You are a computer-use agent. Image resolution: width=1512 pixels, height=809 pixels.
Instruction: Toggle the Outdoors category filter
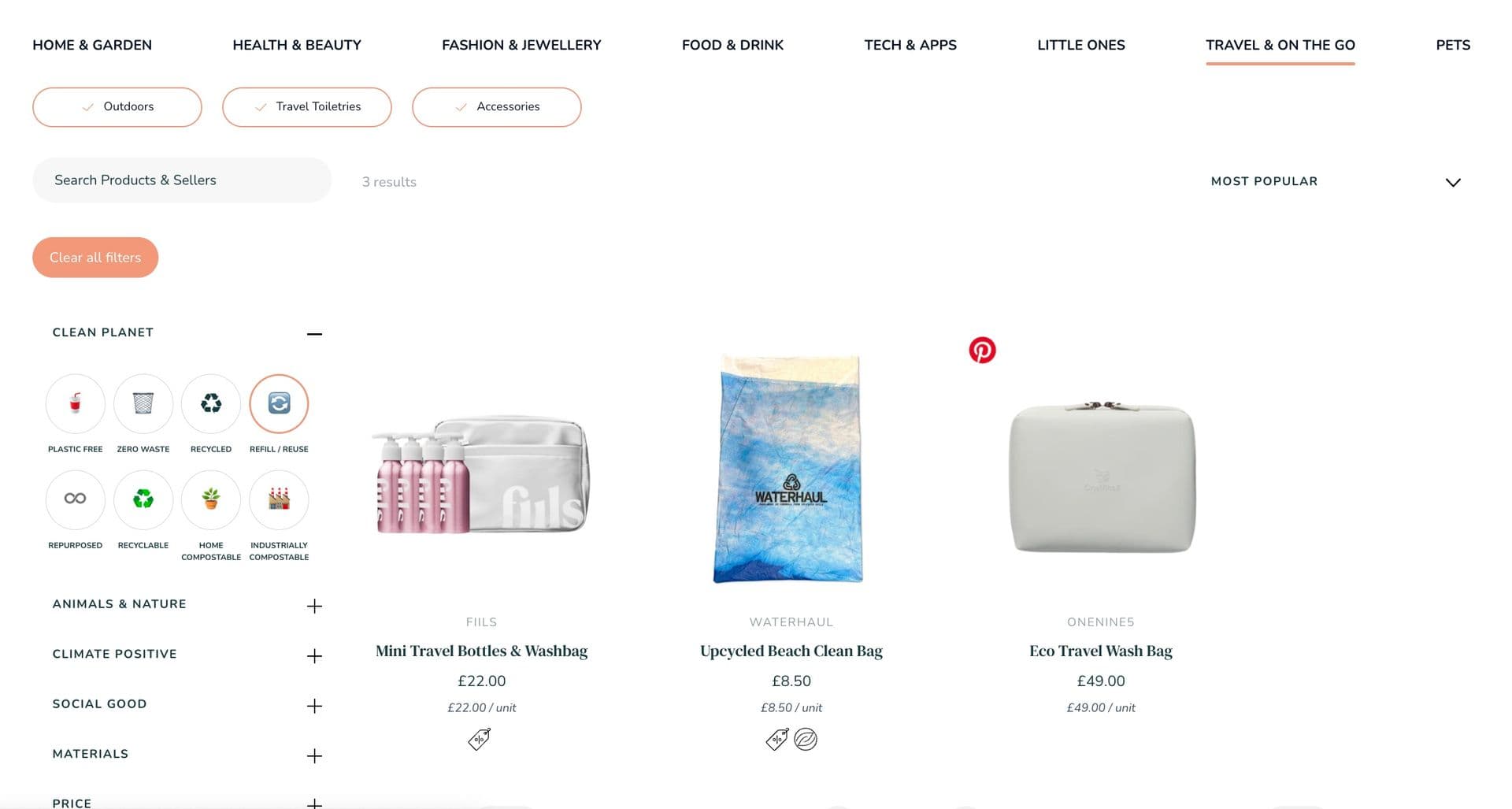pos(117,107)
